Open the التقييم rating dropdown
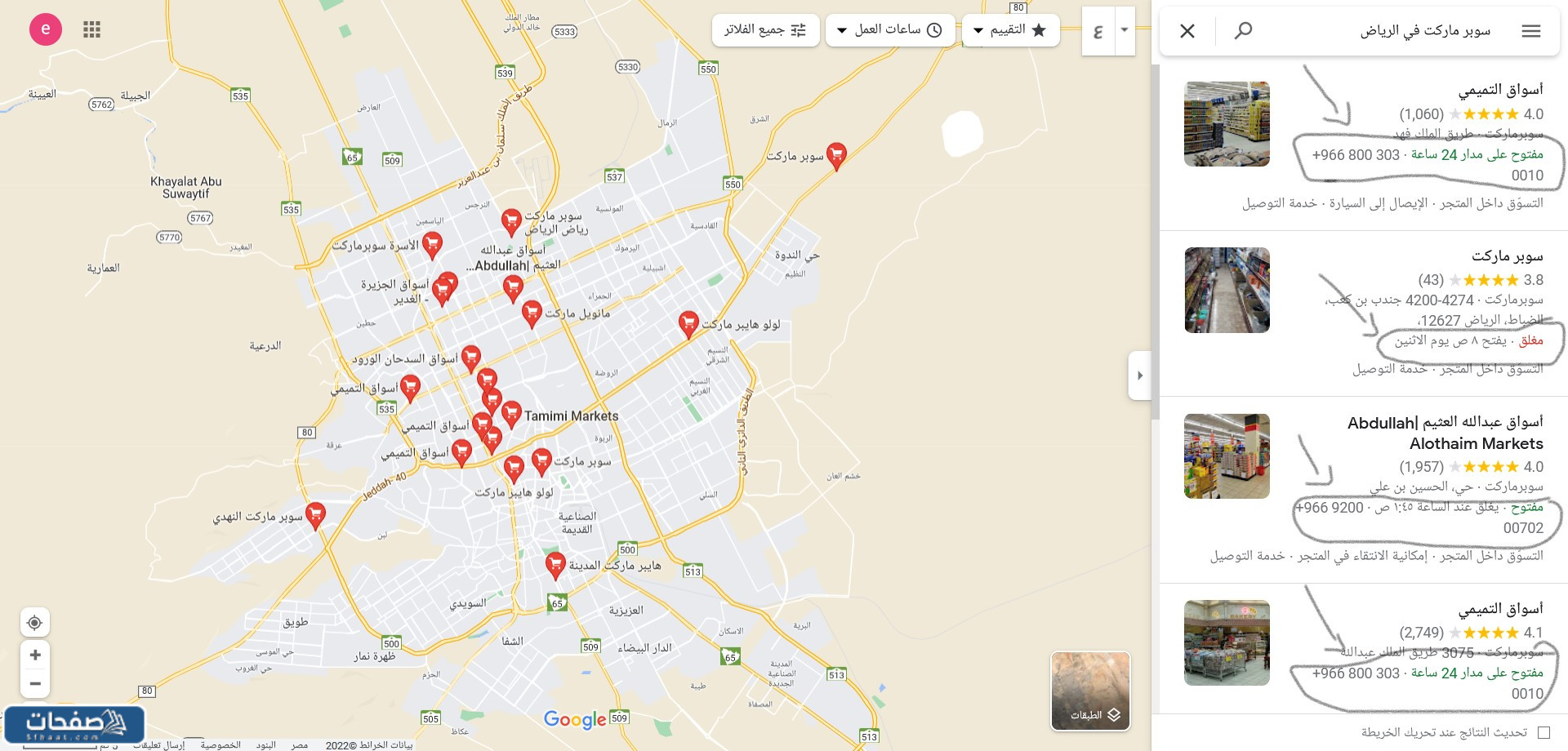This screenshot has height=751, width=1568. point(1010,29)
